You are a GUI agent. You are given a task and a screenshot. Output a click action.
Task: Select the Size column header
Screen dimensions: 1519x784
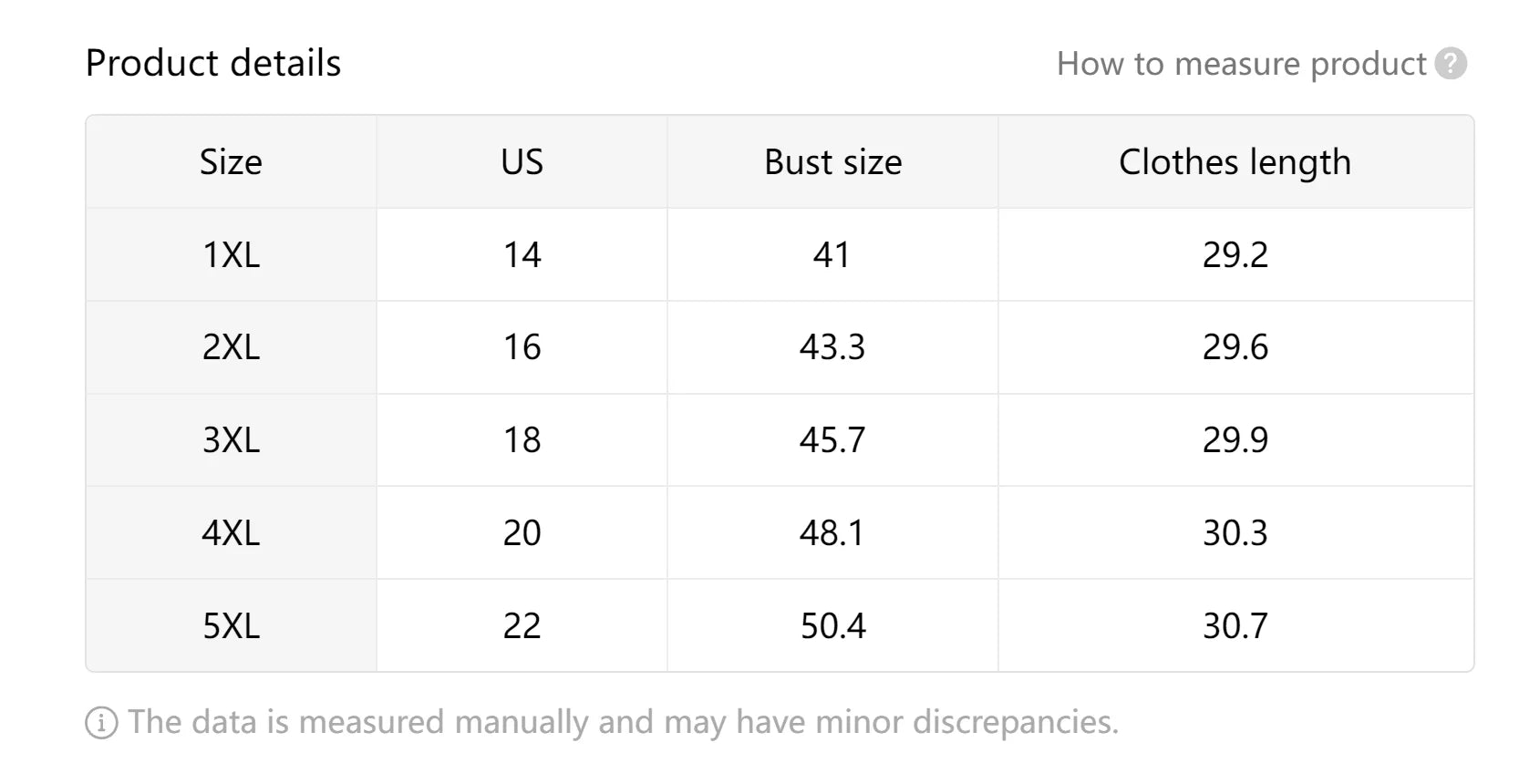click(231, 162)
